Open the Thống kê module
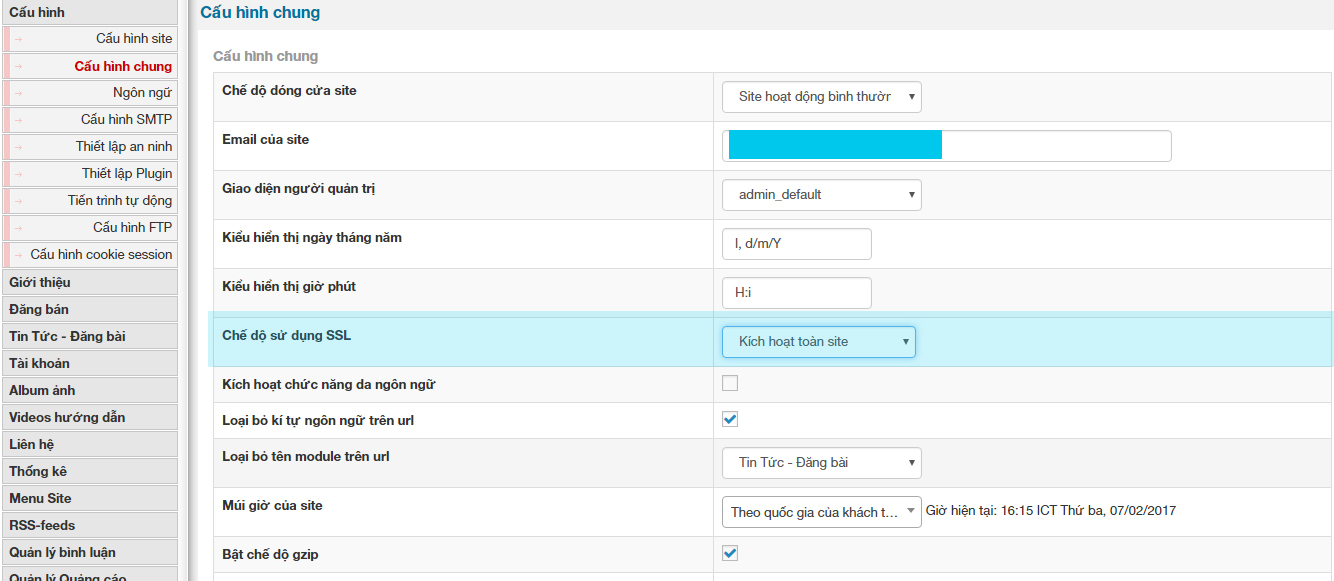 click(x=89, y=471)
